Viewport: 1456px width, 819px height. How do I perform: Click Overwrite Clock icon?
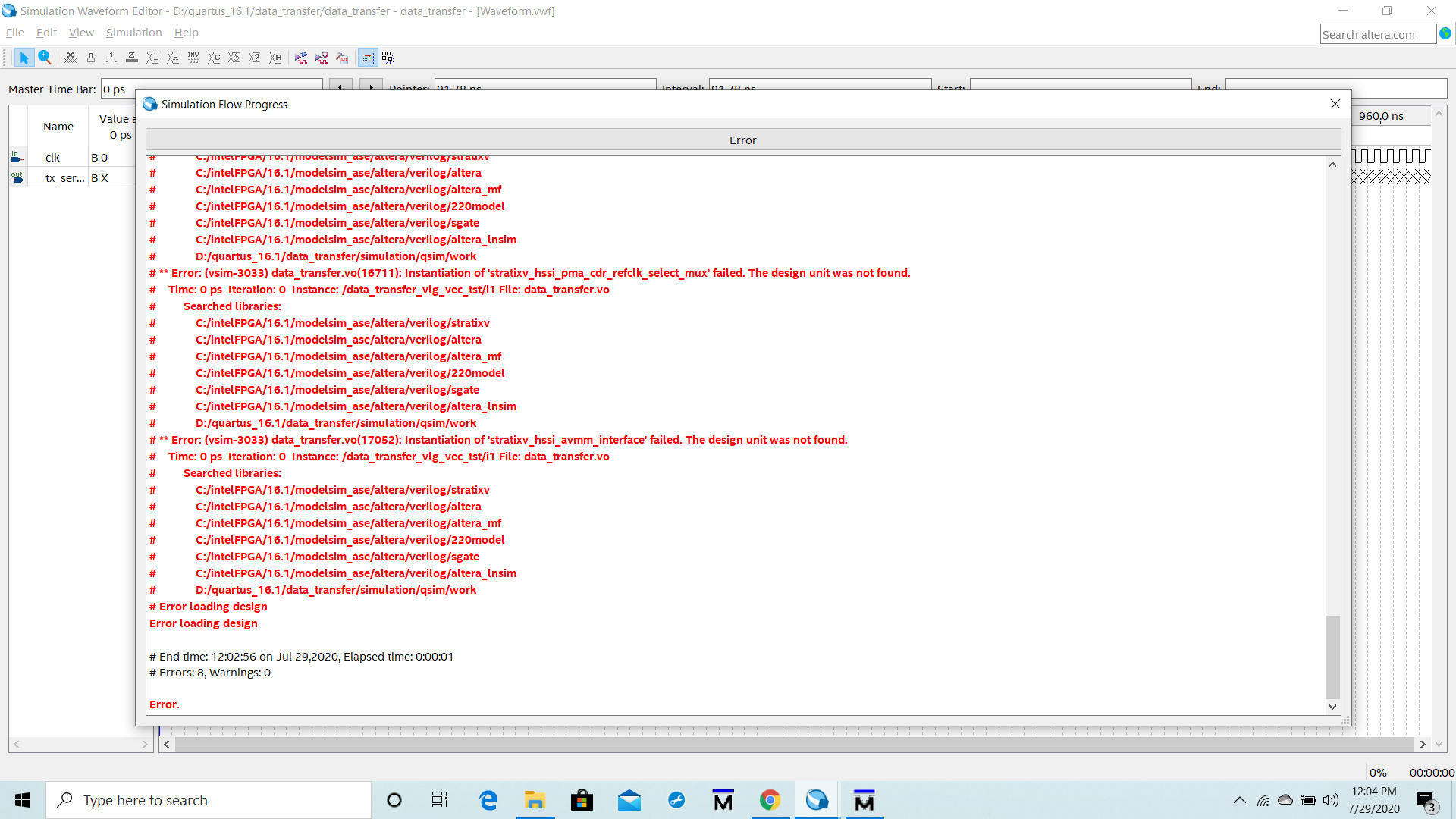[x=234, y=58]
